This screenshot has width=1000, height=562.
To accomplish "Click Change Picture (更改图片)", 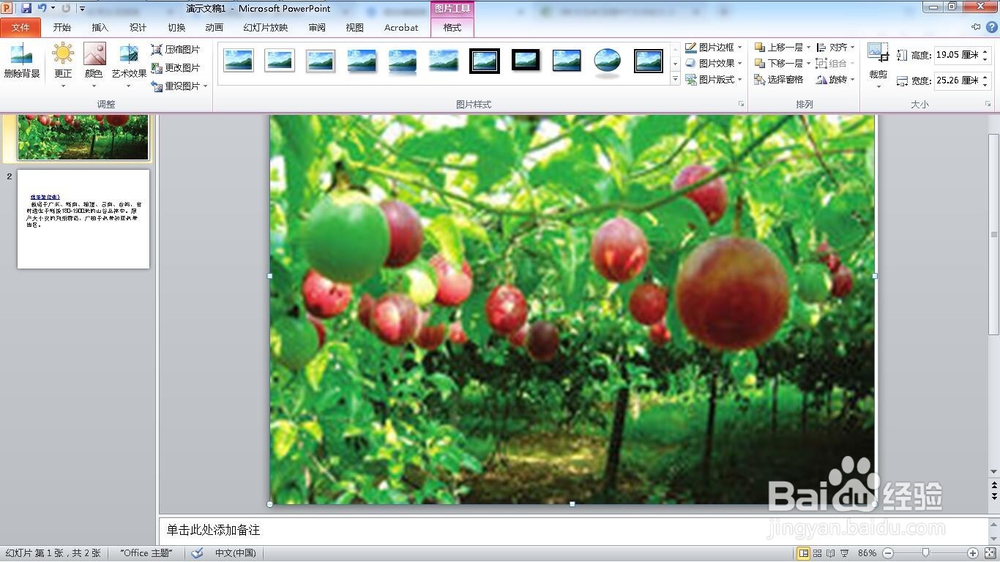I will [175, 68].
